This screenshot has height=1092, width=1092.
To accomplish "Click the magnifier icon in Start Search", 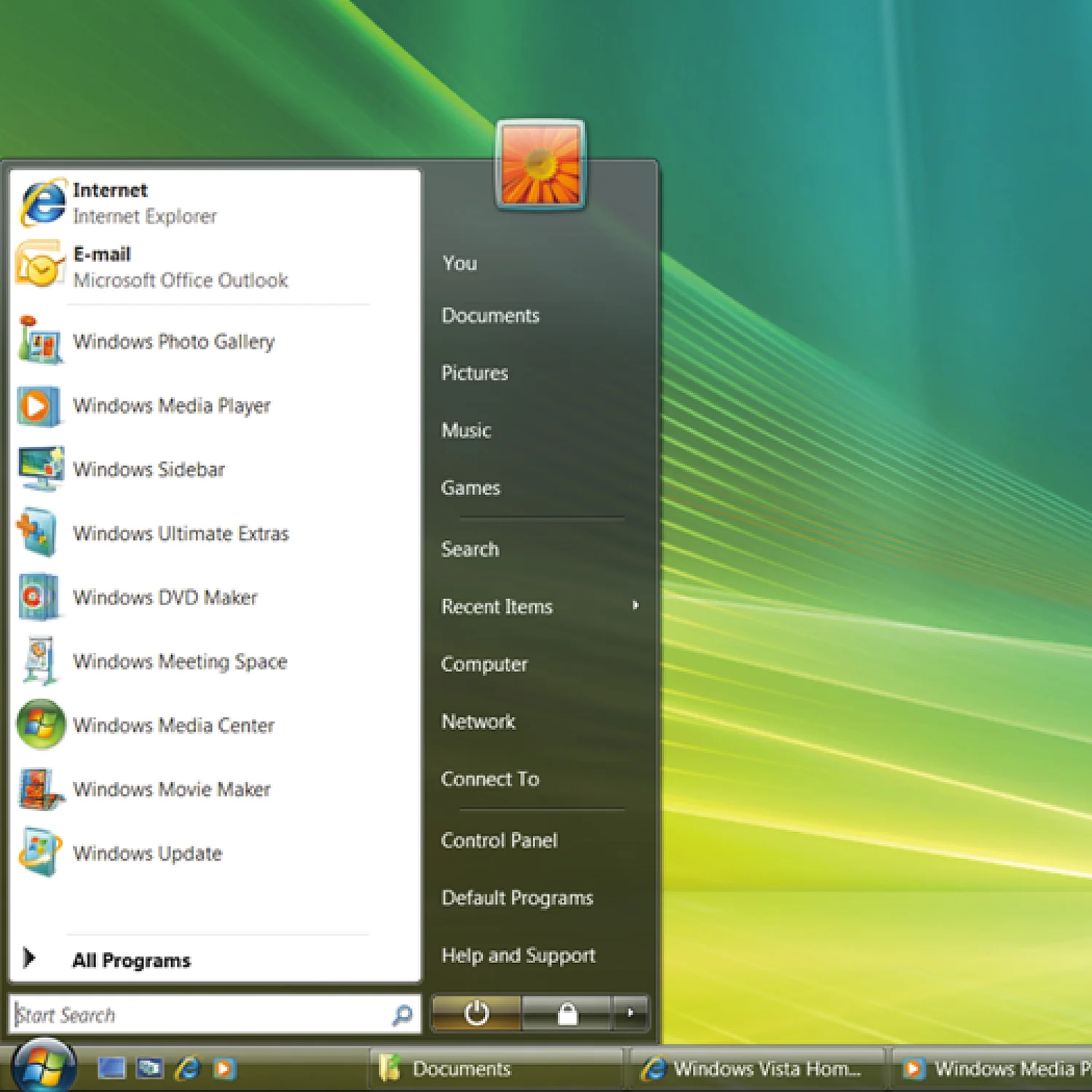I will click(402, 1014).
